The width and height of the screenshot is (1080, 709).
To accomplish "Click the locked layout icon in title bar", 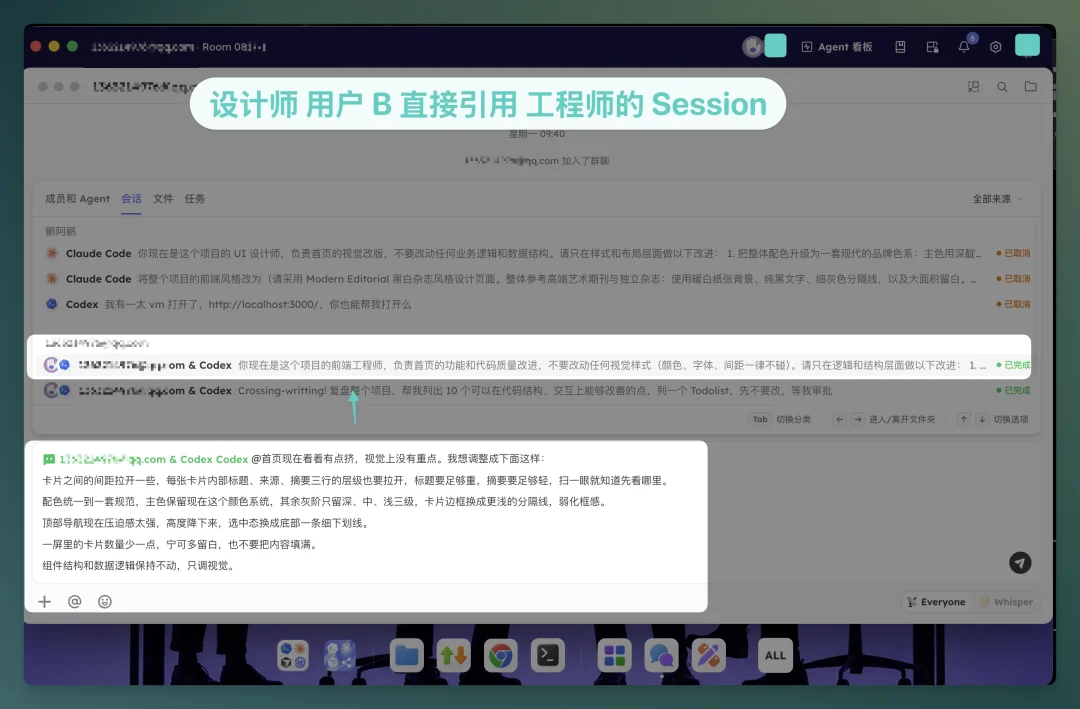I will point(932,47).
